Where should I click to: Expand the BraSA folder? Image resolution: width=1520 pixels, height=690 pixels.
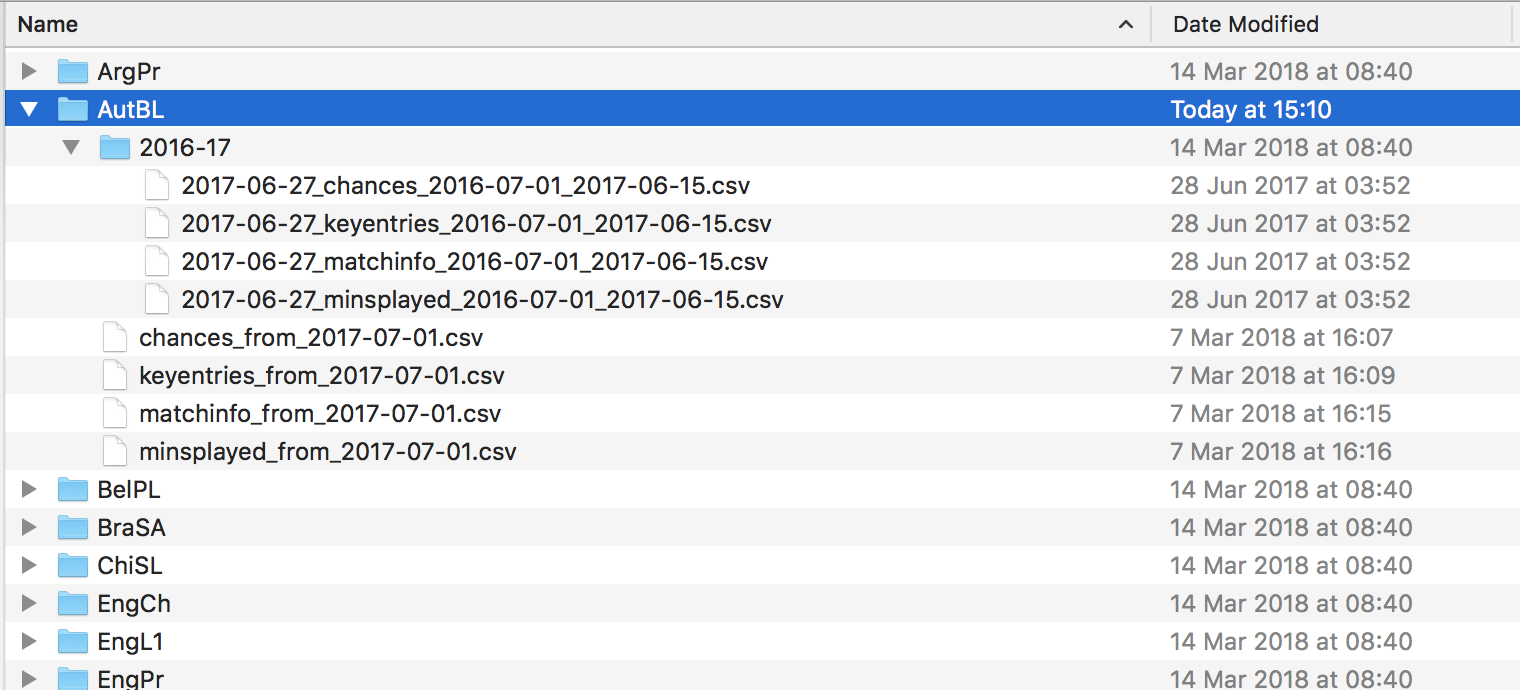(29, 527)
